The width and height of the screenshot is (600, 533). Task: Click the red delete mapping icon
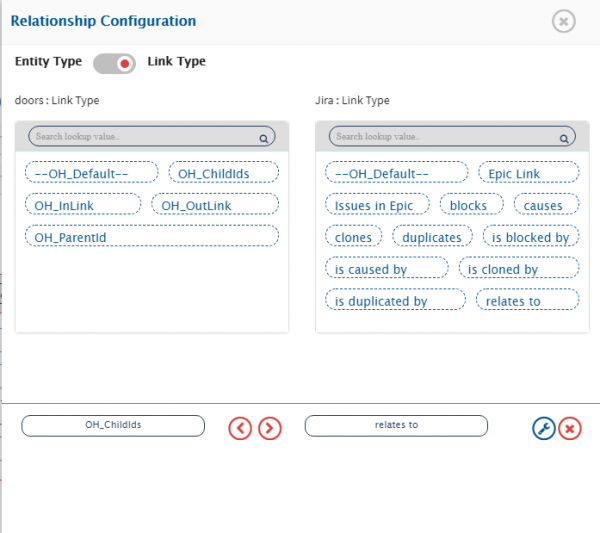570,428
